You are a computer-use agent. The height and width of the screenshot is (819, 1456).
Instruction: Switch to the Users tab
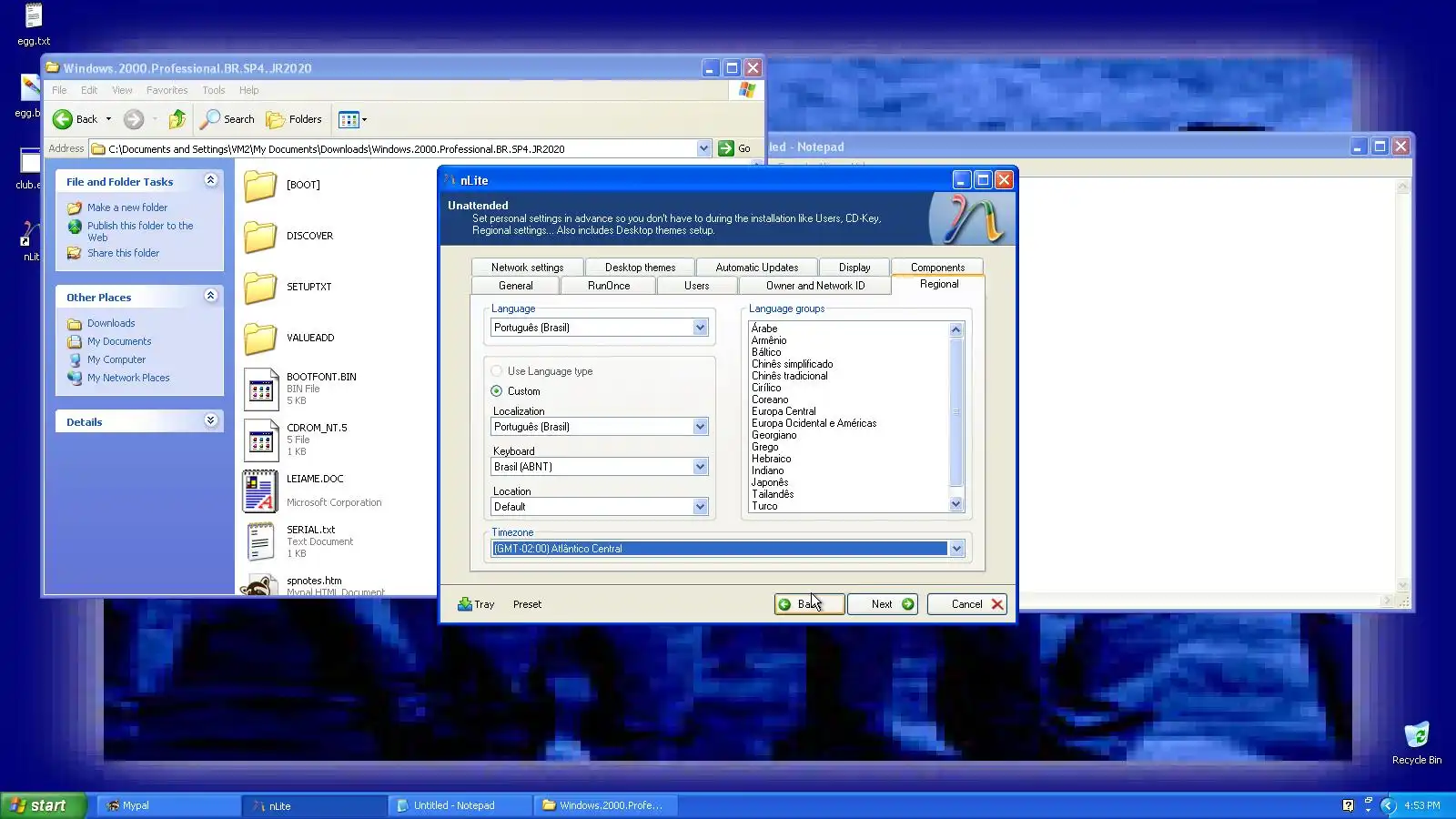696,286
